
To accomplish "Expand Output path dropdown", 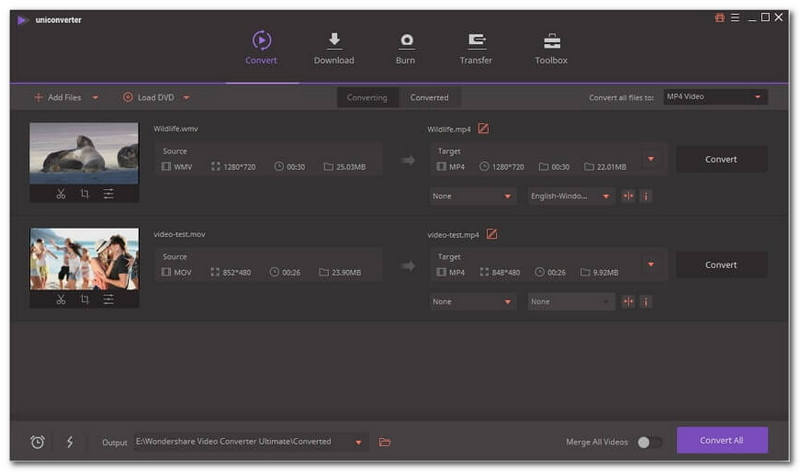I will (358, 442).
